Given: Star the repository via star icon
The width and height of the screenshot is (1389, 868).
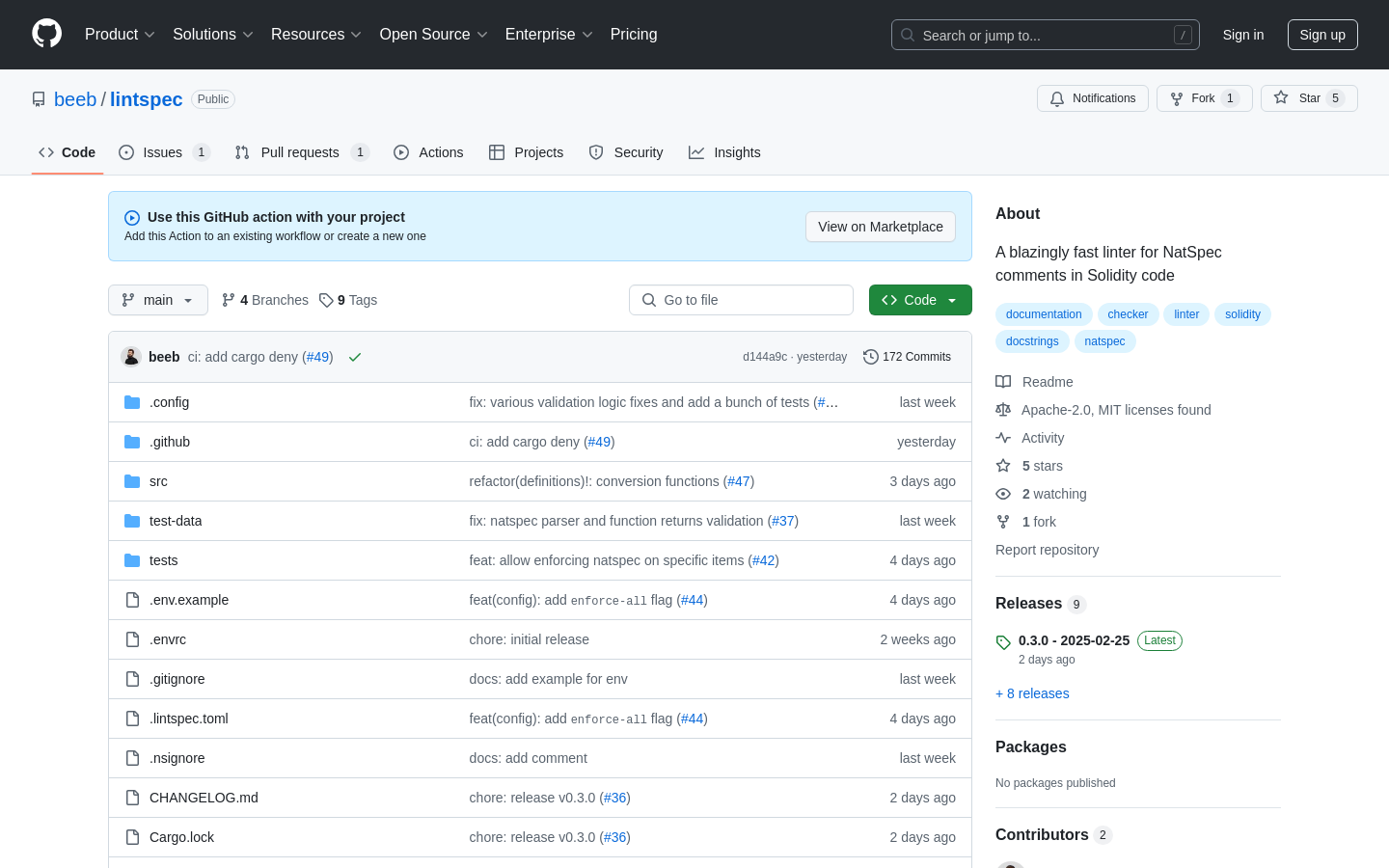Looking at the screenshot, I should (1281, 97).
